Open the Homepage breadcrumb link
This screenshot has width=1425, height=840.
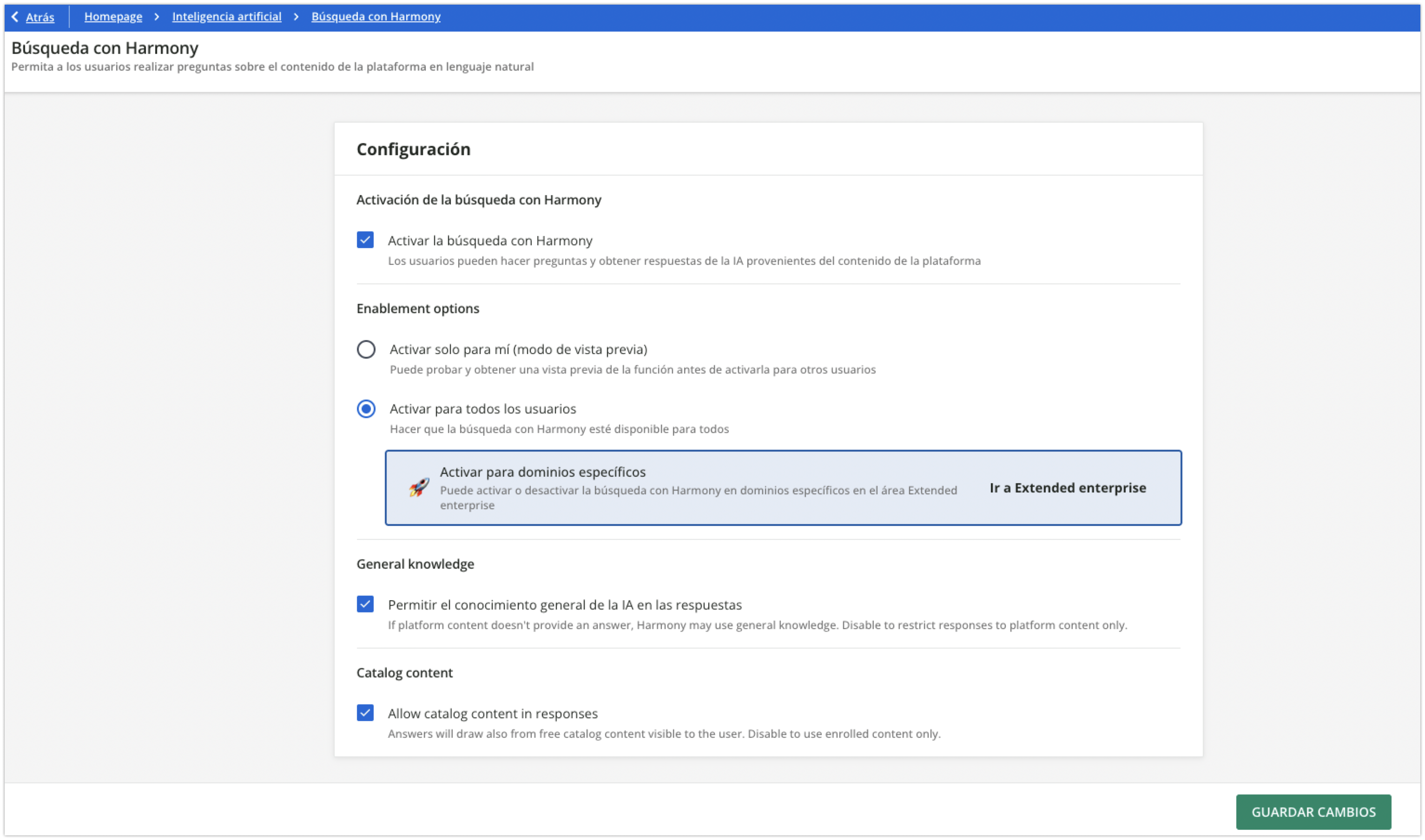pyautogui.click(x=113, y=16)
